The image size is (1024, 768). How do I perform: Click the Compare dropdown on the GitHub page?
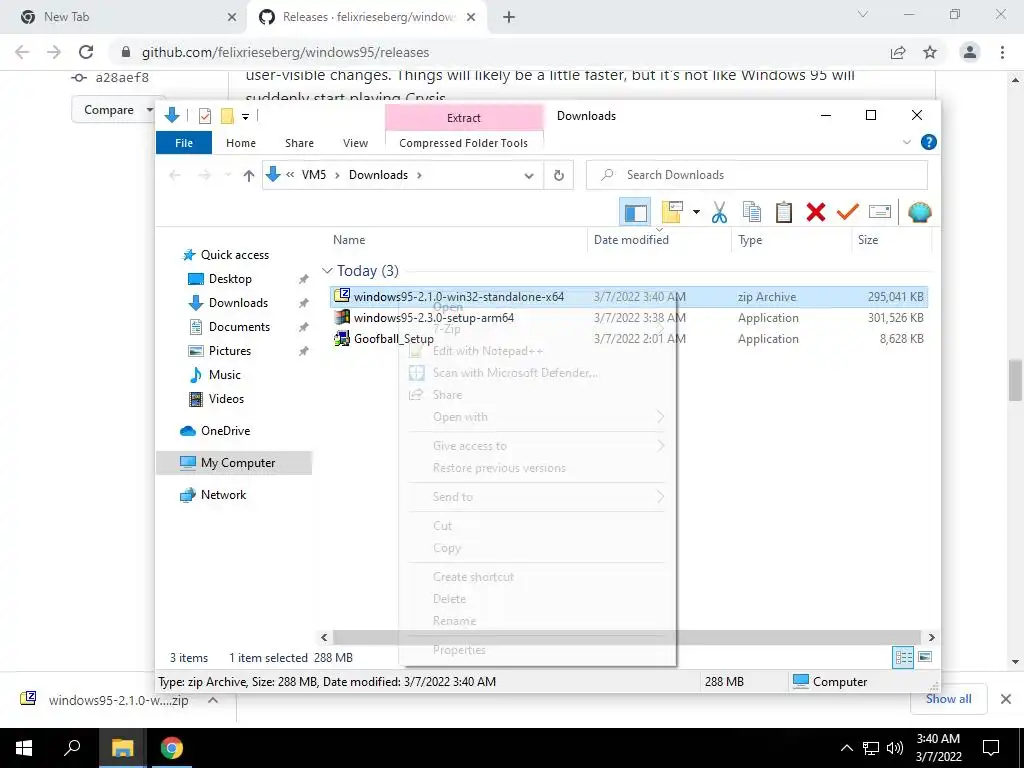pos(113,110)
